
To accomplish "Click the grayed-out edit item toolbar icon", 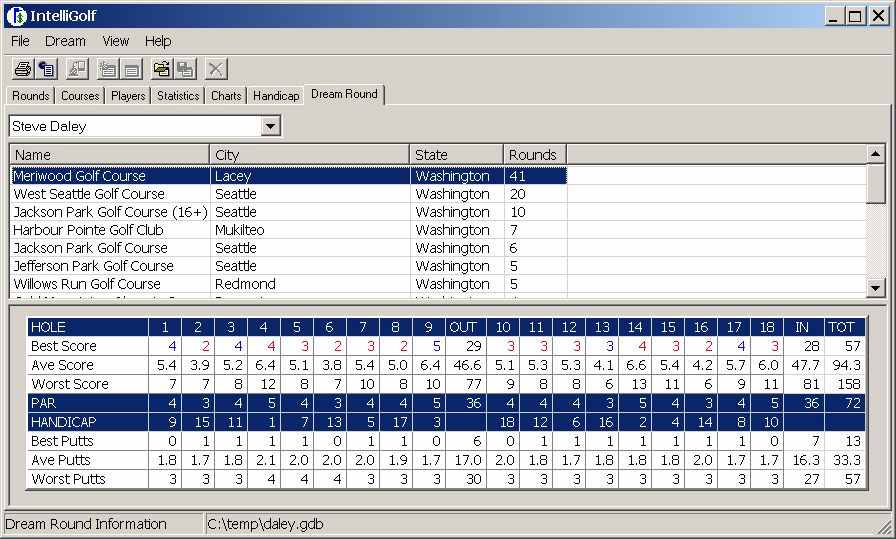I will [x=77, y=69].
